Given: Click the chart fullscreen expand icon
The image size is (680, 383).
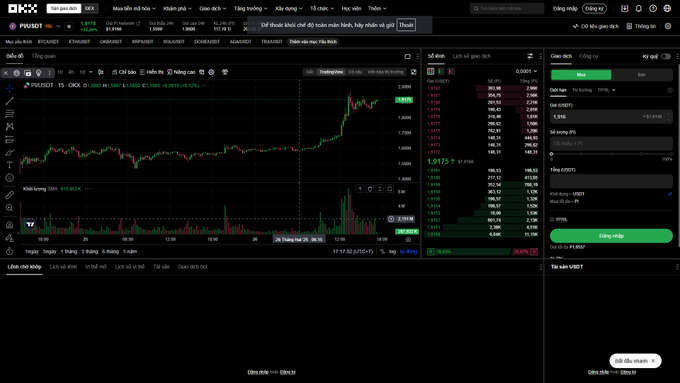Looking at the screenshot, I should tap(414, 72).
